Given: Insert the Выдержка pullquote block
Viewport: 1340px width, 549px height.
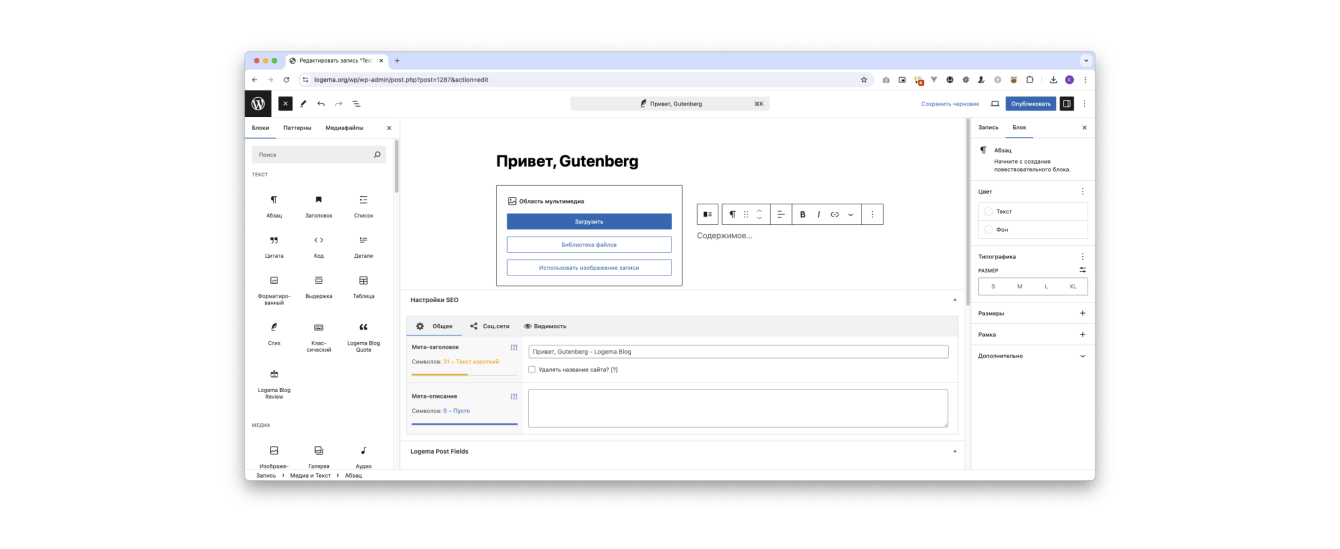Looking at the screenshot, I should pos(319,287).
